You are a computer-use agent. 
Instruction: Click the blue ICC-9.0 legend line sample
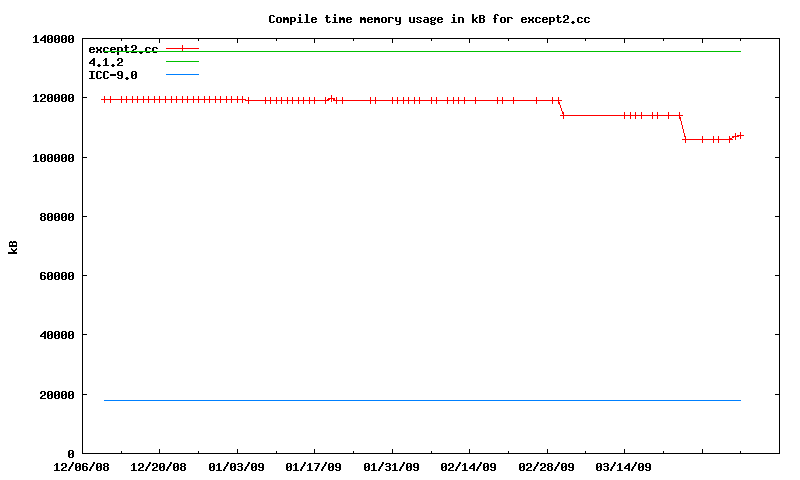tap(183, 75)
